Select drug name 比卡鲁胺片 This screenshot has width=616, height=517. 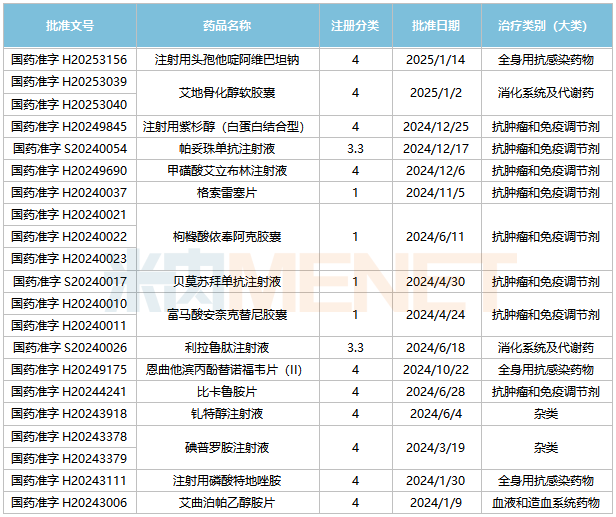click(x=227, y=391)
